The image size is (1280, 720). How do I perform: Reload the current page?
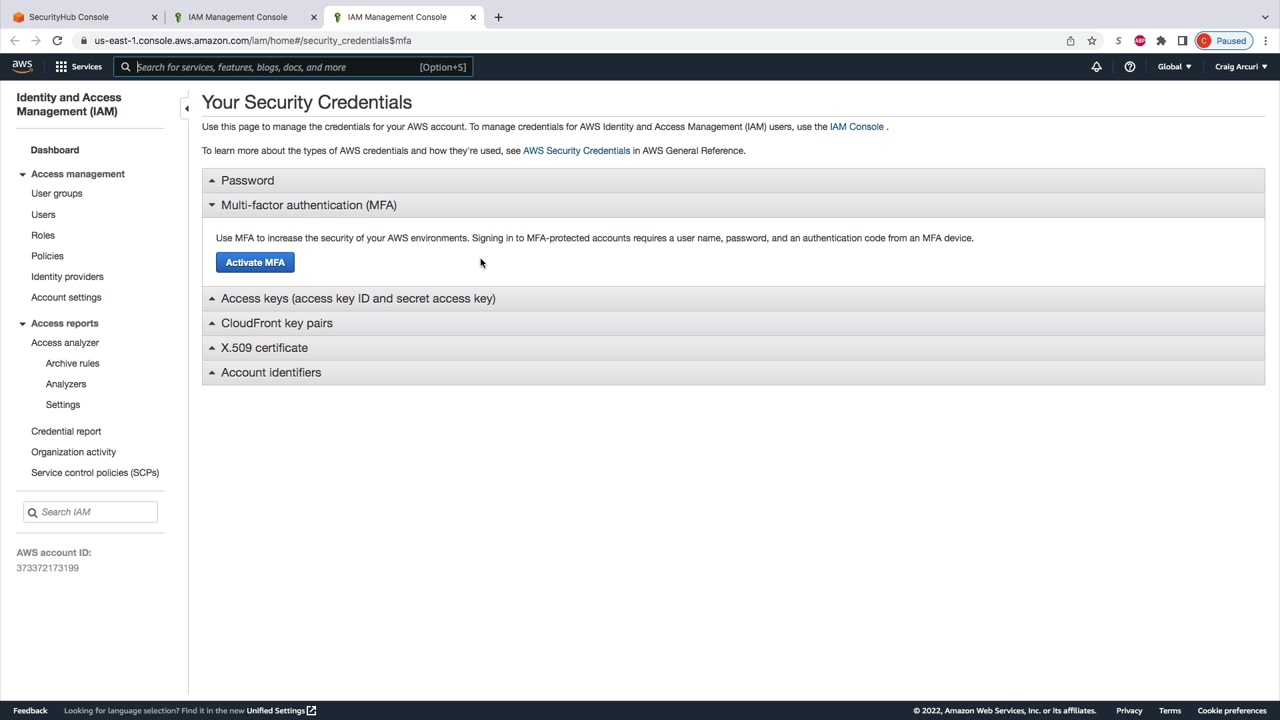click(57, 41)
